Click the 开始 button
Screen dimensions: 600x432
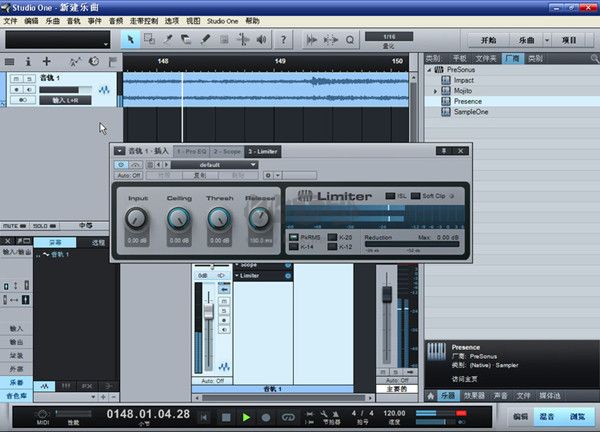coord(487,40)
